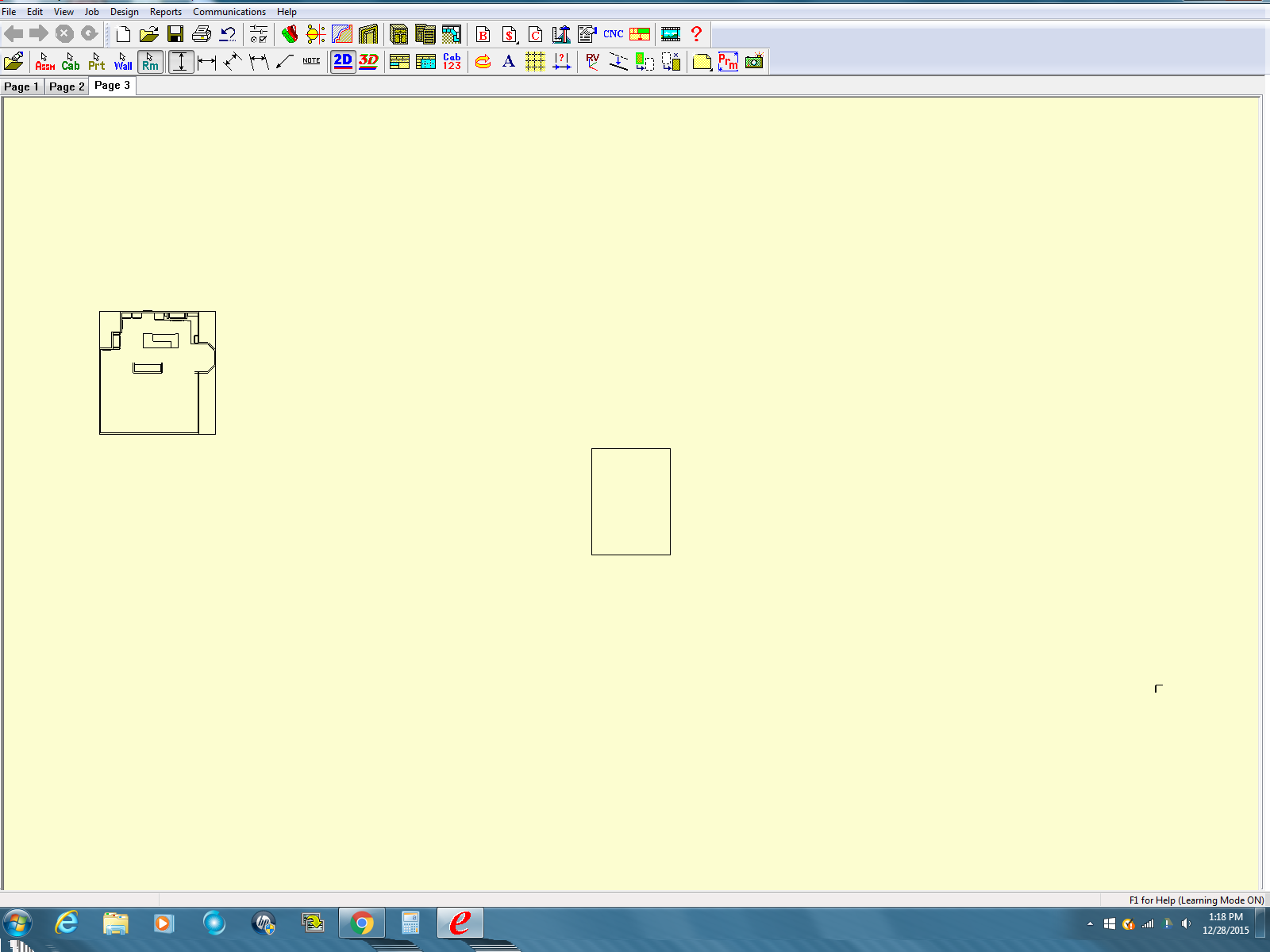Screen dimensions: 1270x952
Task: Toggle the Rm room selection mode
Action: click(x=150, y=62)
